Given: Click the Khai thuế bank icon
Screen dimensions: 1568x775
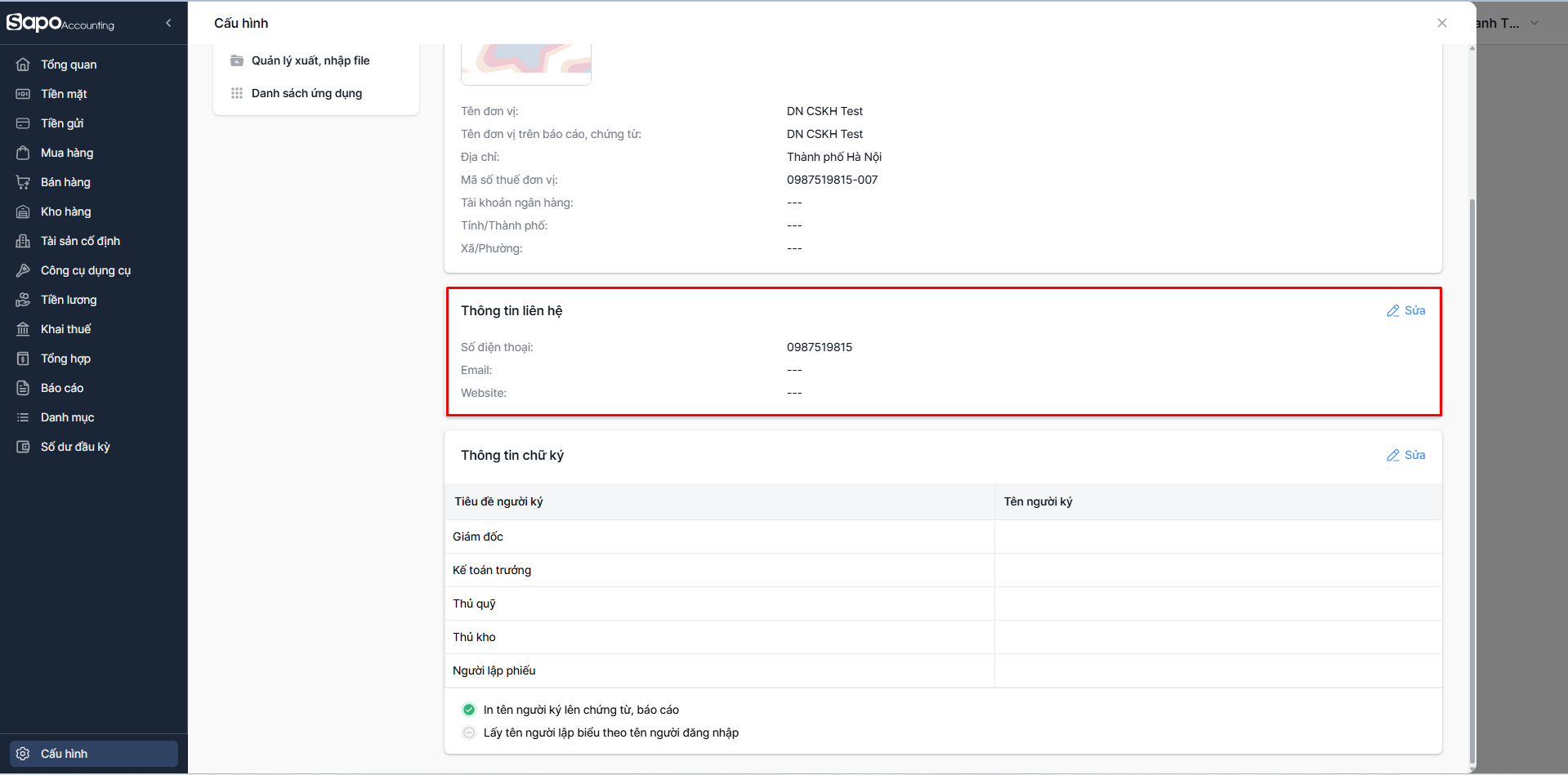Looking at the screenshot, I should (x=23, y=329).
